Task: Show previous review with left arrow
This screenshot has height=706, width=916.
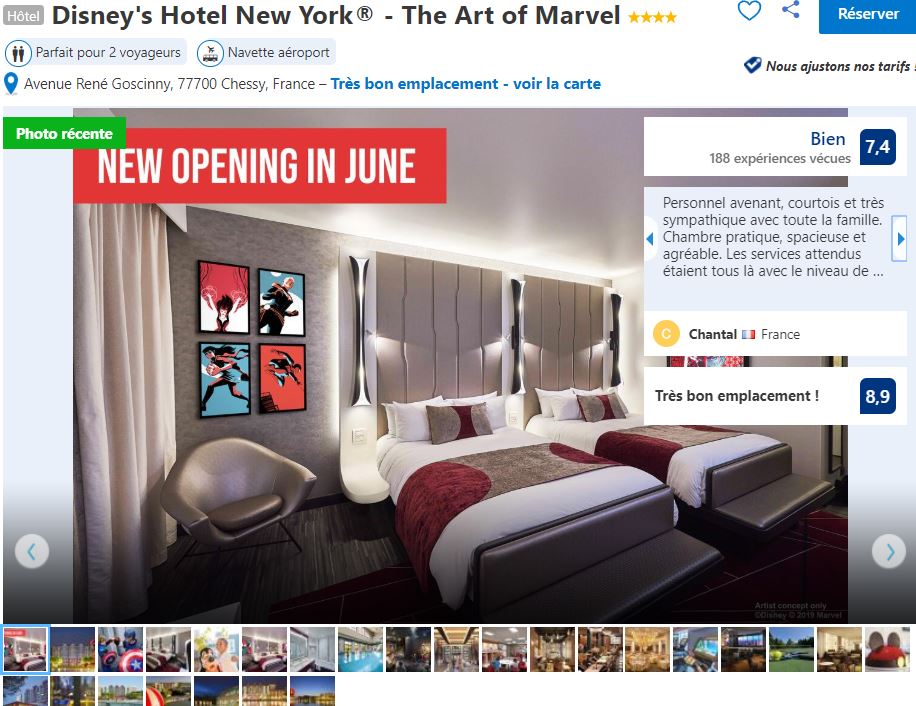Action: pos(650,238)
